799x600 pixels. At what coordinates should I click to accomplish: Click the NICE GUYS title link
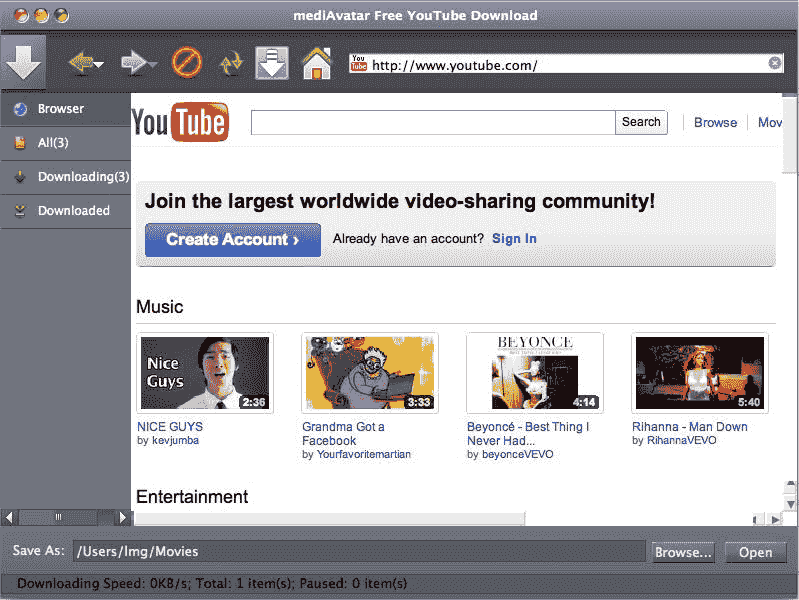point(170,427)
